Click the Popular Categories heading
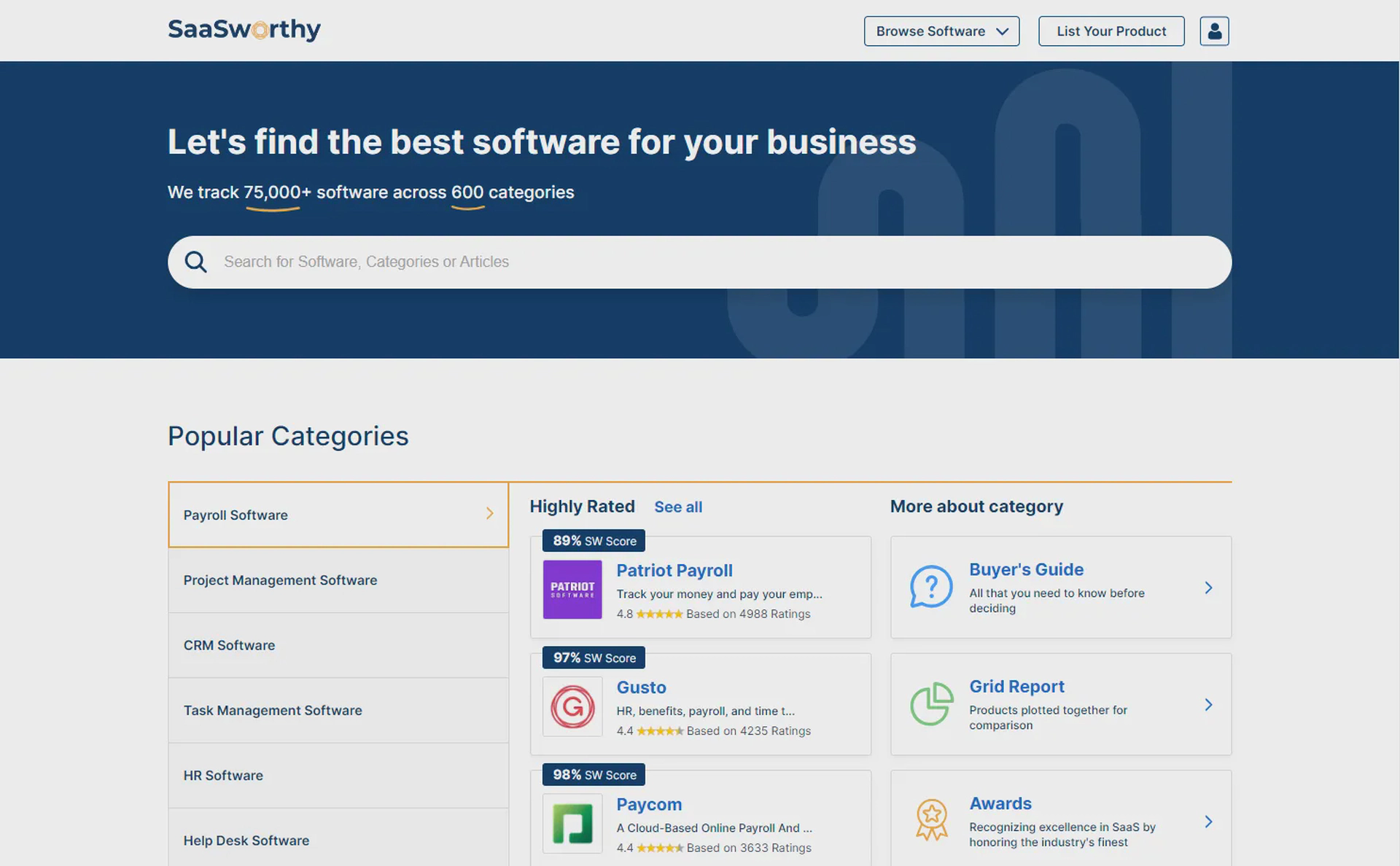 (x=288, y=436)
